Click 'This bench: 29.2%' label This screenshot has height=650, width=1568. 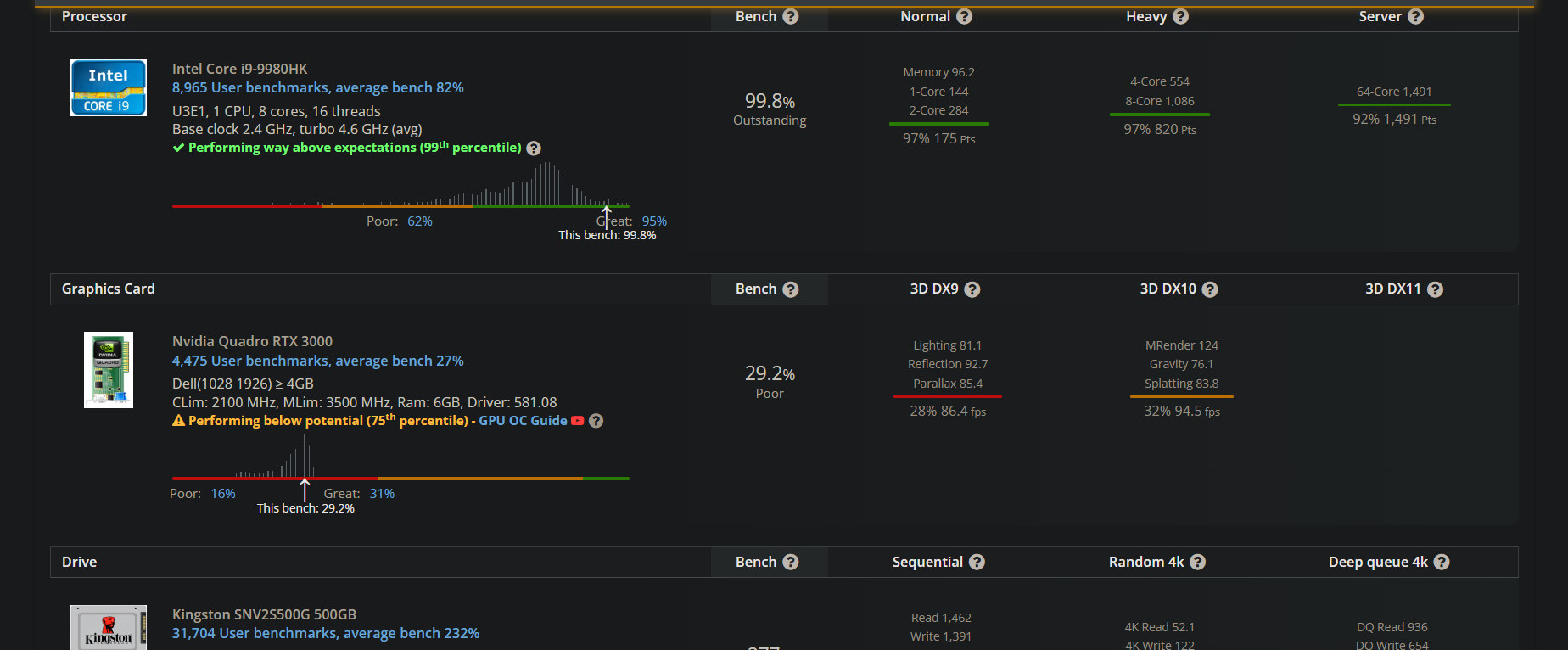(x=305, y=508)
